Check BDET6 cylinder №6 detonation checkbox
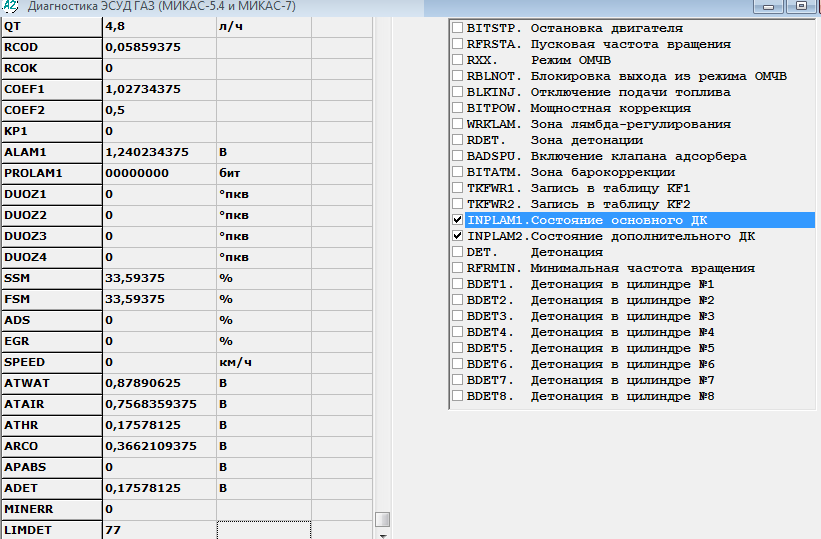This screenshot has width=821, height=539. pos(458,364)
